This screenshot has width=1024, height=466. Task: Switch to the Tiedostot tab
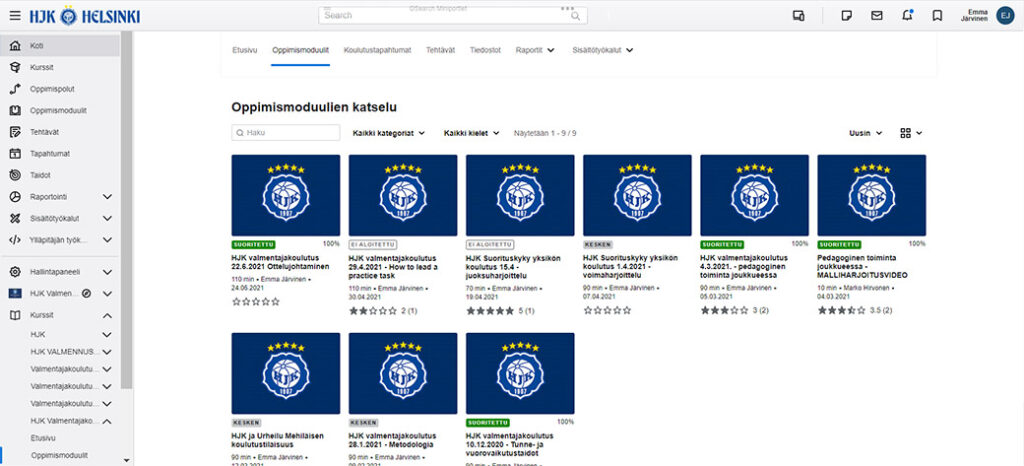click(485, 50)
